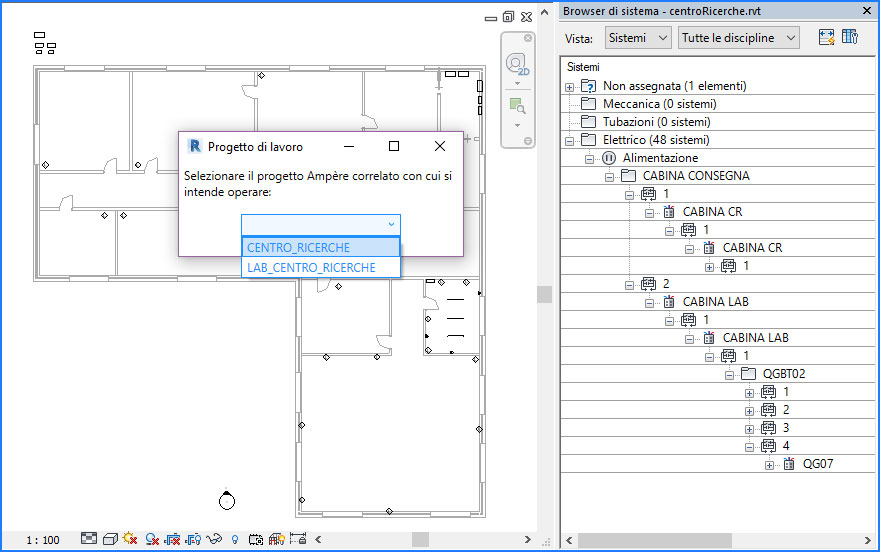Toggle the Sun Path icon

click(x=130, y=539)
